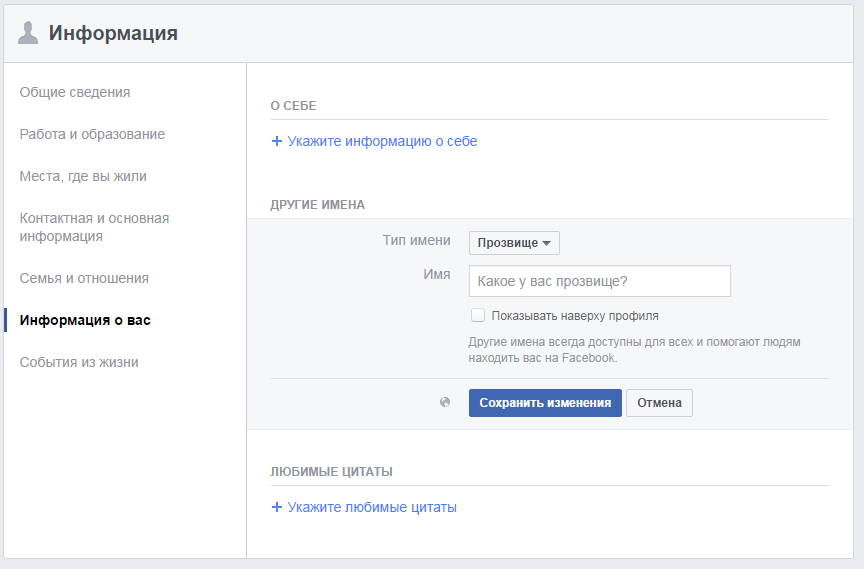Click plus icon before Укажите информацию о себе
Image resolution: width=864 pixels, height=569 pixels.
click(x=277, y=142)
